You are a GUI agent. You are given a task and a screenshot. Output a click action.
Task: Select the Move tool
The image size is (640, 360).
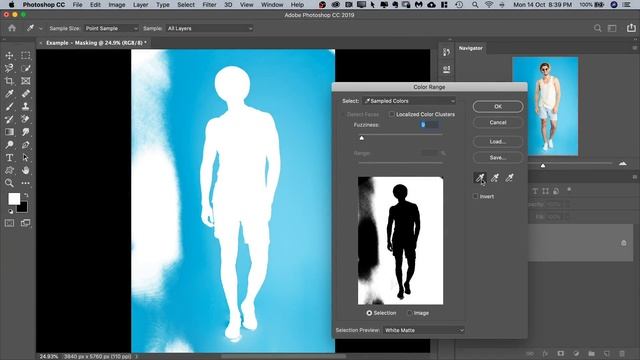click(9, 56)
